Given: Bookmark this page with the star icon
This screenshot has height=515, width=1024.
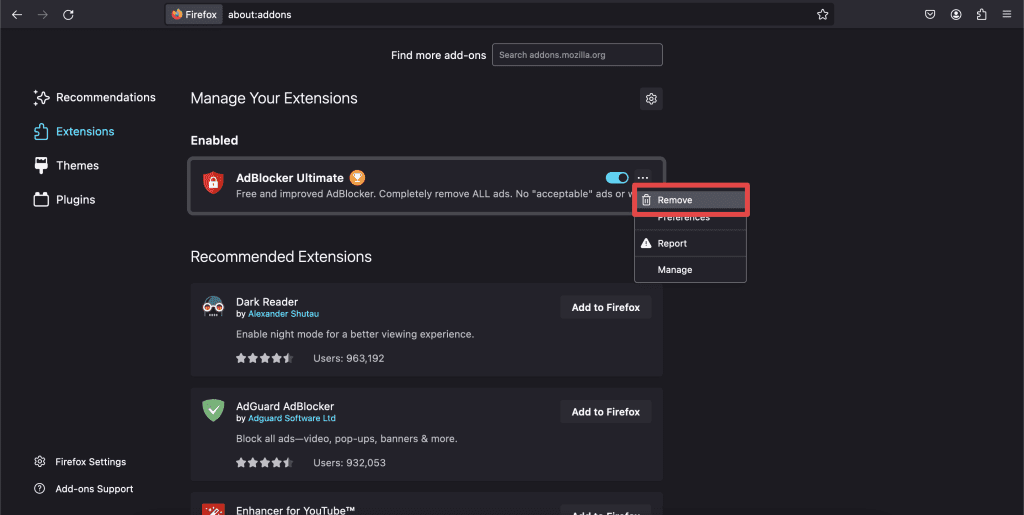Looking at the screenshot, I should point(822,15).
